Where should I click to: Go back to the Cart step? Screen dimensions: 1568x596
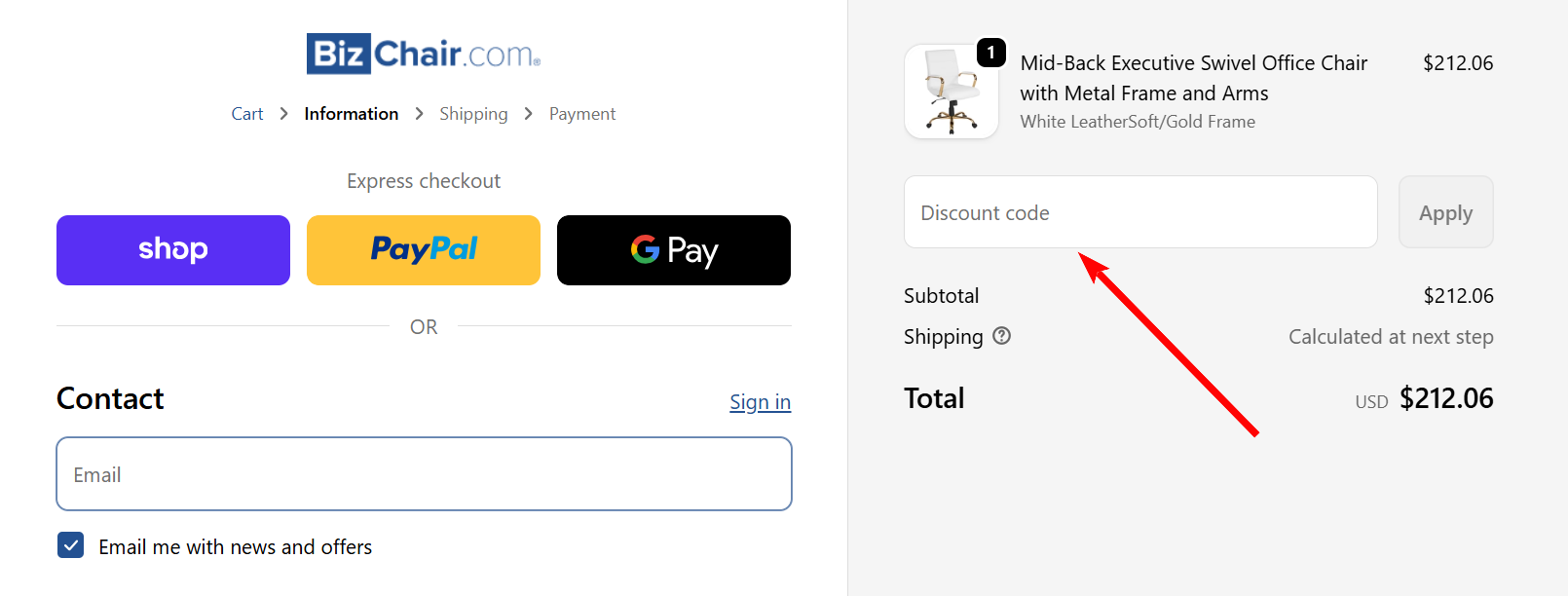coord(246,113)
